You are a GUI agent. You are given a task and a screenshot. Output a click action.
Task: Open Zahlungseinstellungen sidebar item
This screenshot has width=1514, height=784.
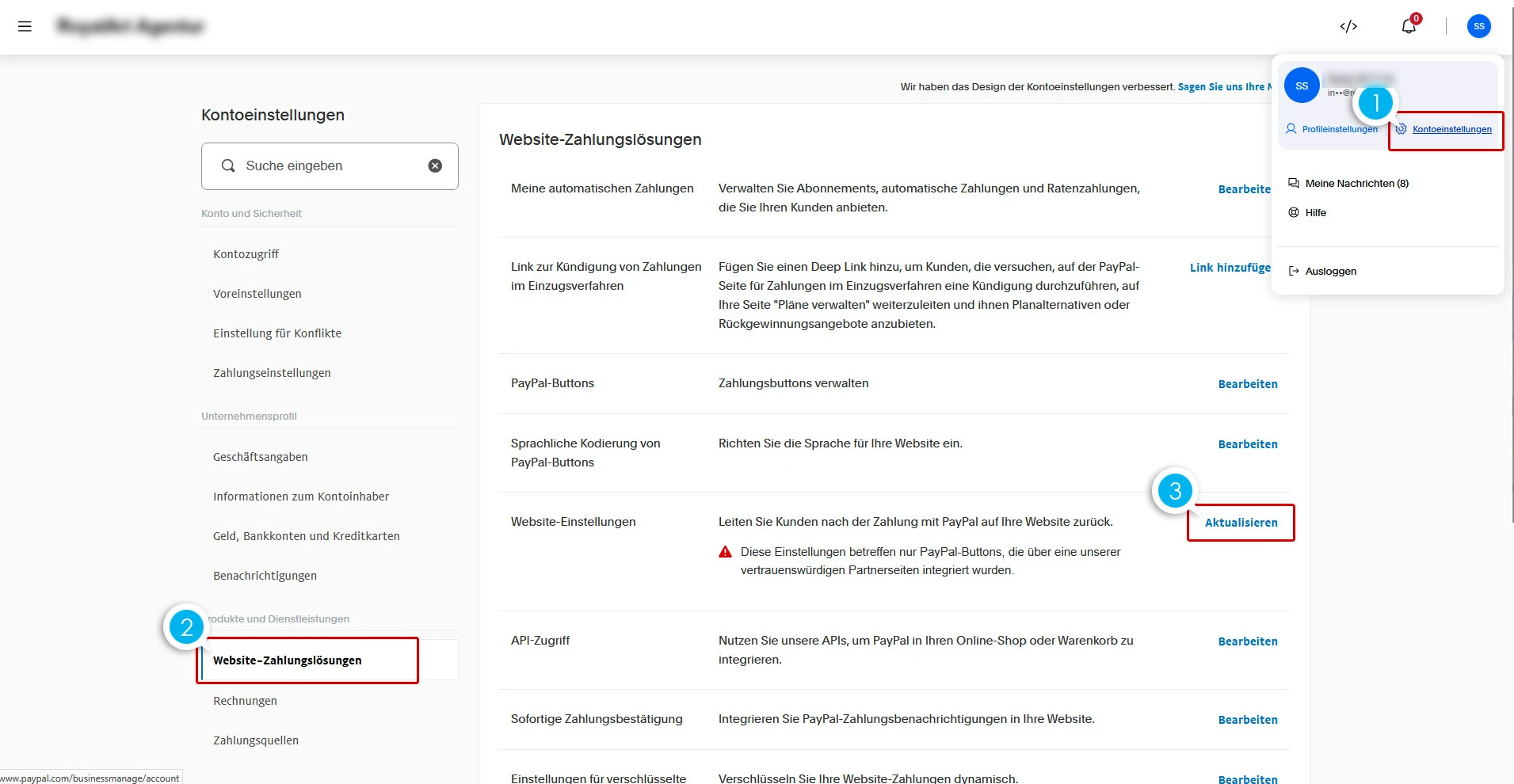pos(272,373)
